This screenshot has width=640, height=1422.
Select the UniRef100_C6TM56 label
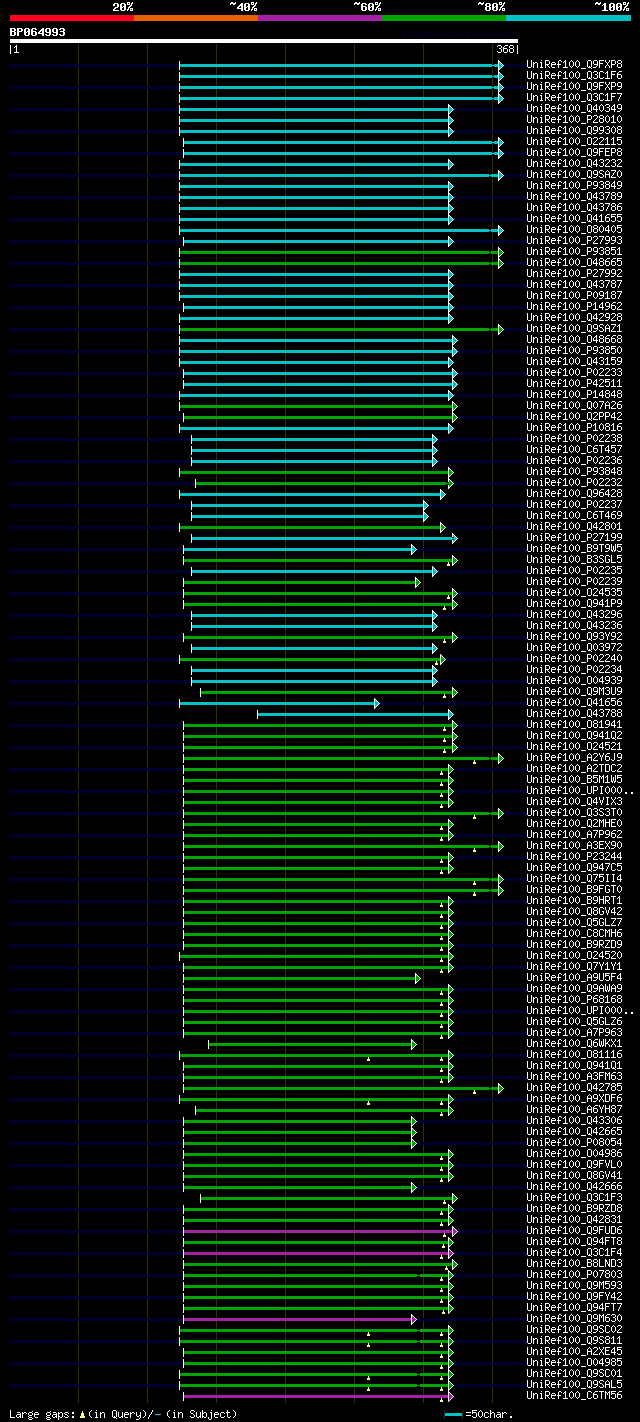click(x=574, y=1395)
